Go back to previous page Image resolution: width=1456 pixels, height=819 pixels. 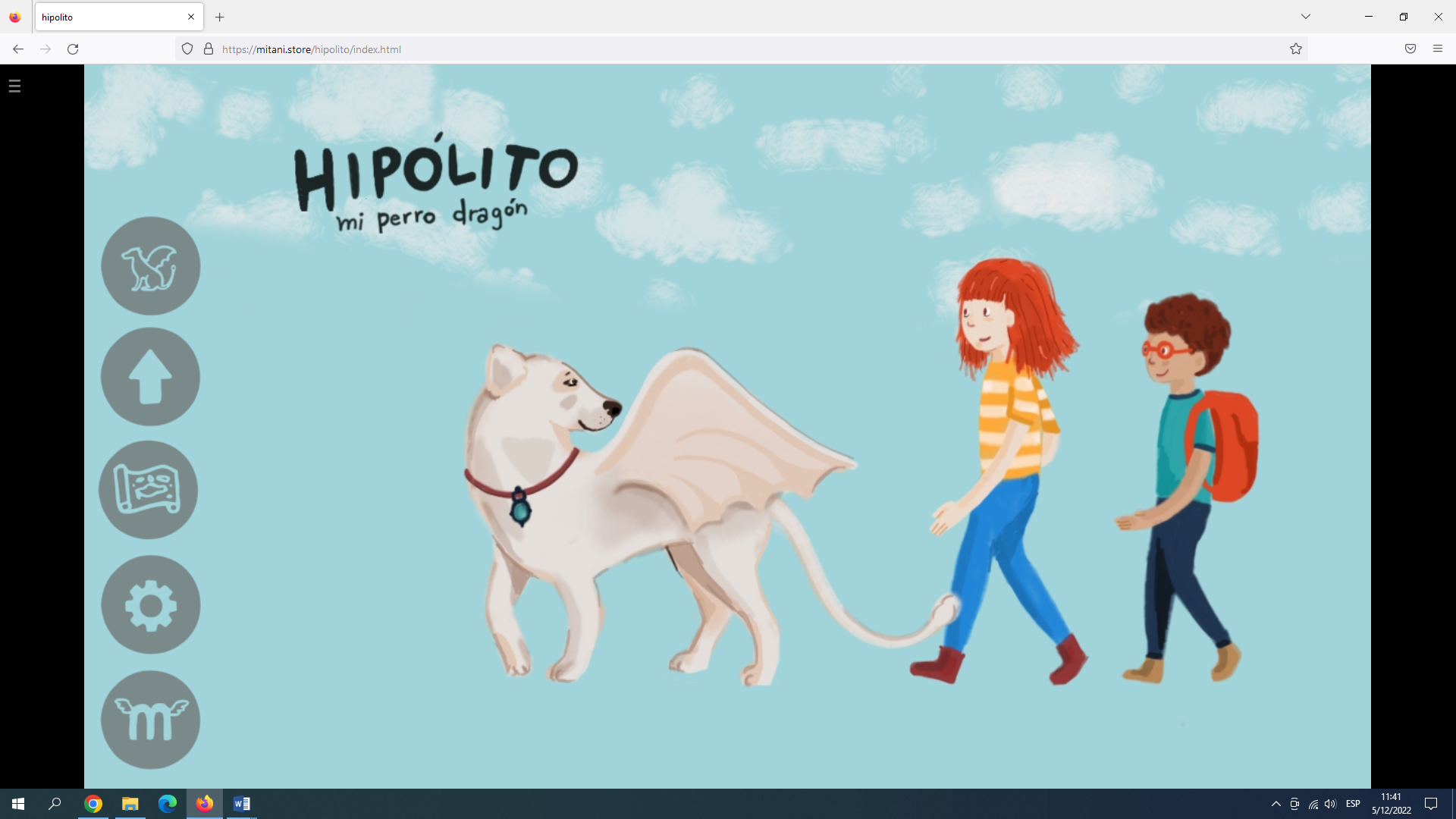click(x=18, y=49)
